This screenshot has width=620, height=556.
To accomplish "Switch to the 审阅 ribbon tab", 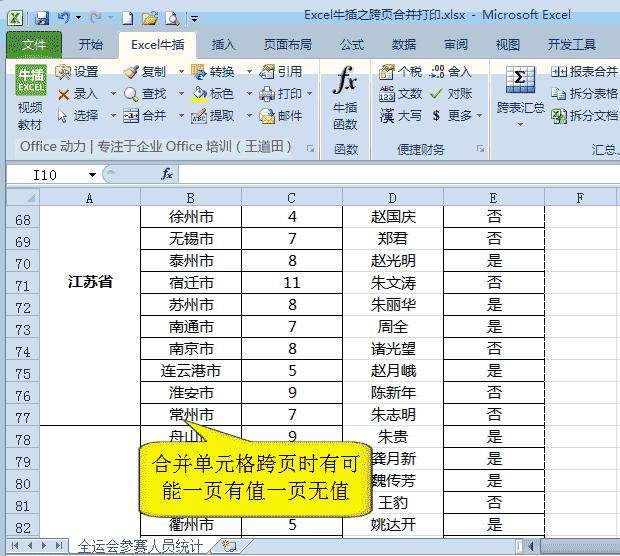I will pos(456,45).
